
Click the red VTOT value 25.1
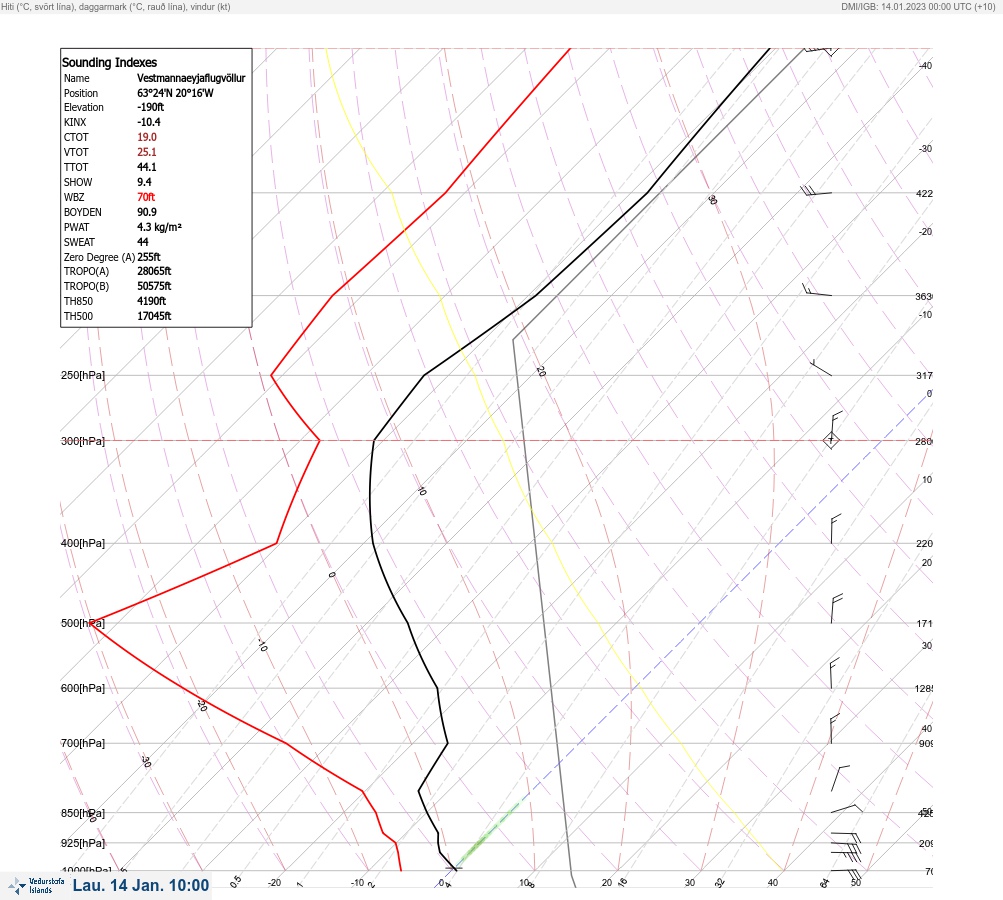146,152
